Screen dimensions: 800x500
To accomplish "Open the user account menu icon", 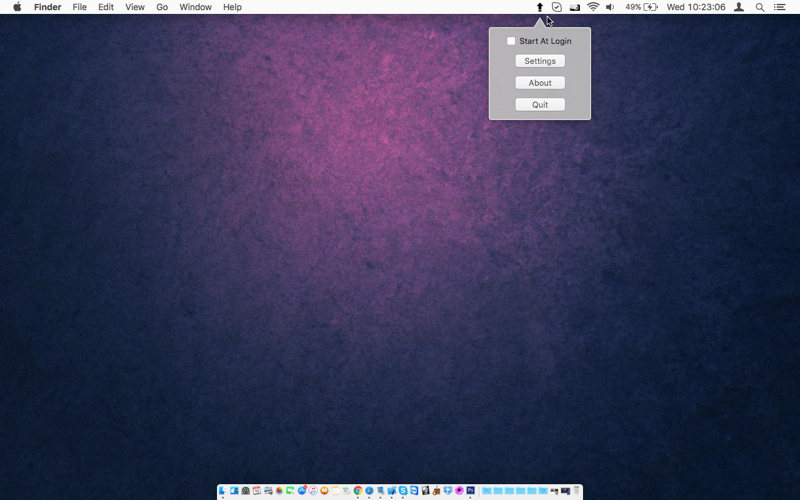I will click(739, 7).
